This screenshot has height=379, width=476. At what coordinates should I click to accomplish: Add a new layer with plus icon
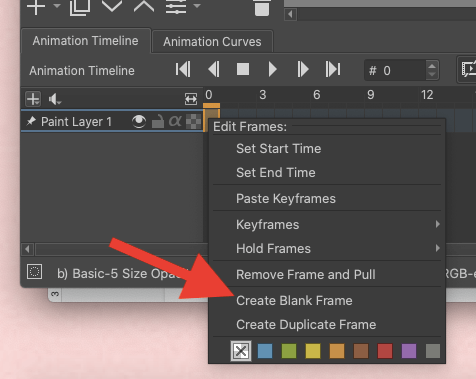36,7
